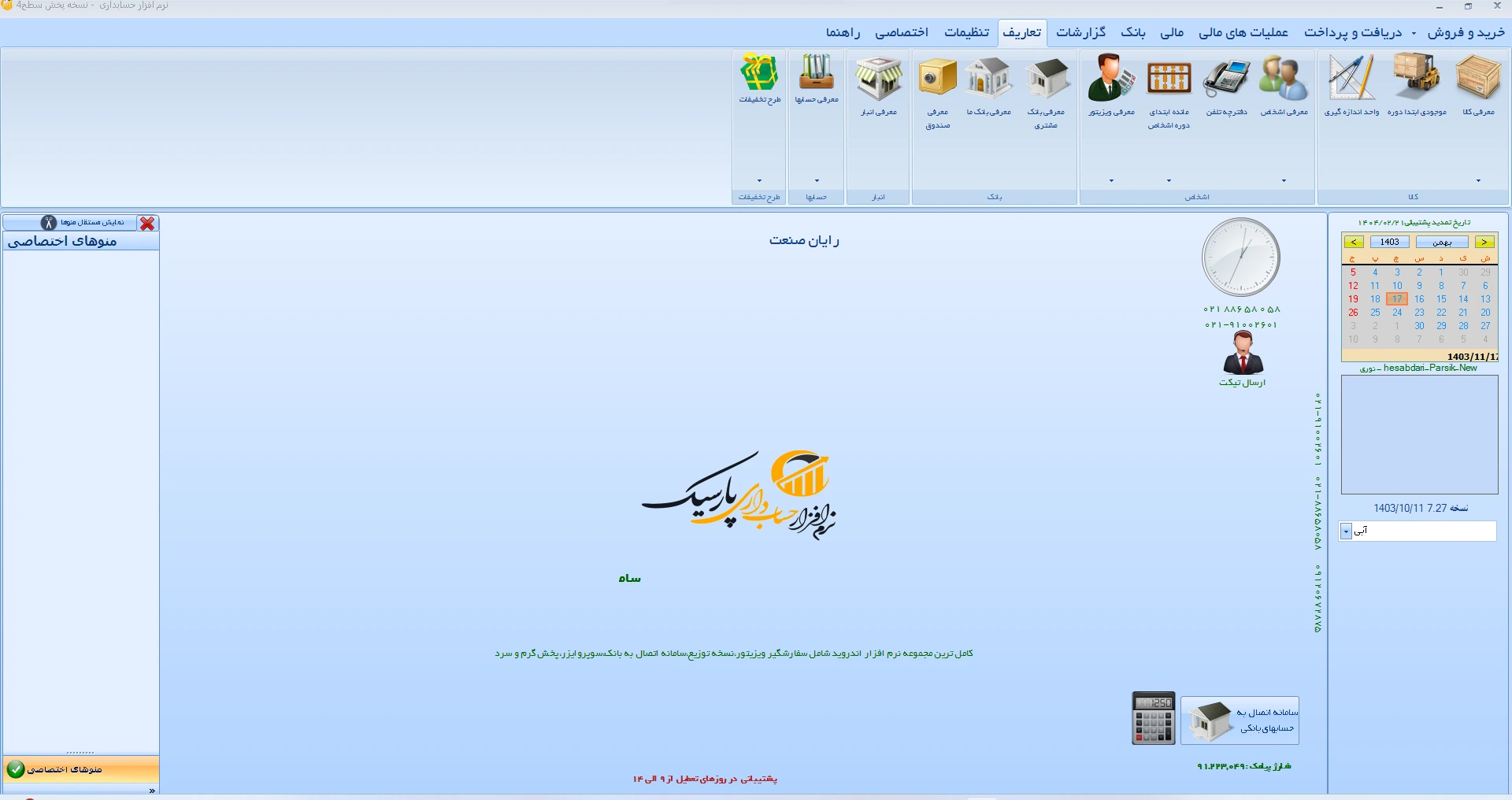1512x800 pixels.
Task: Expand the dropdown arrow under طرح تخفیفات
Action: pos(760,181)
